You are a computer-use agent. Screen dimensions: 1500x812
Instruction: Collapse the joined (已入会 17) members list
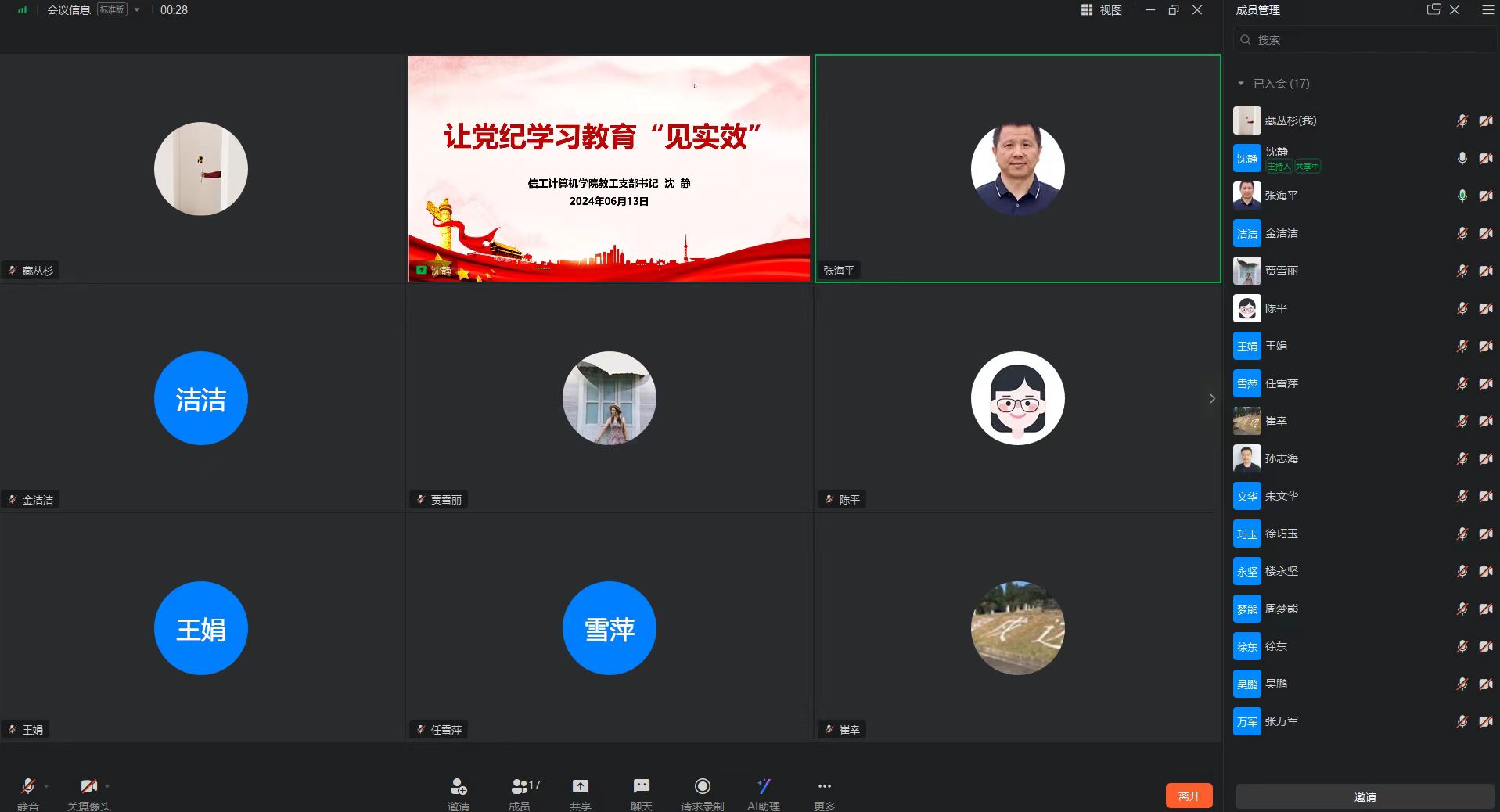tap(1241, 84)
